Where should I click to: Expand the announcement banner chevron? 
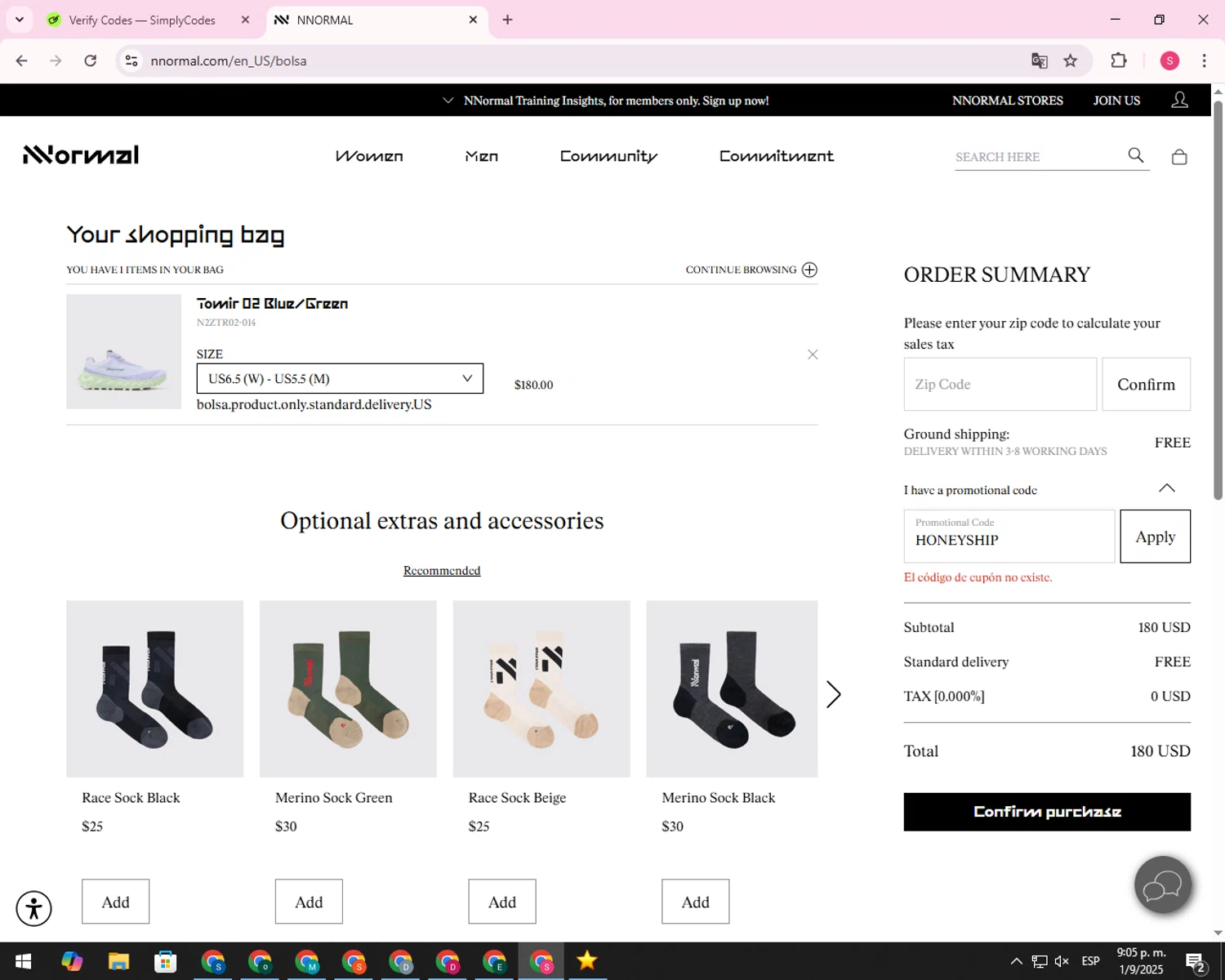point(448,100)
